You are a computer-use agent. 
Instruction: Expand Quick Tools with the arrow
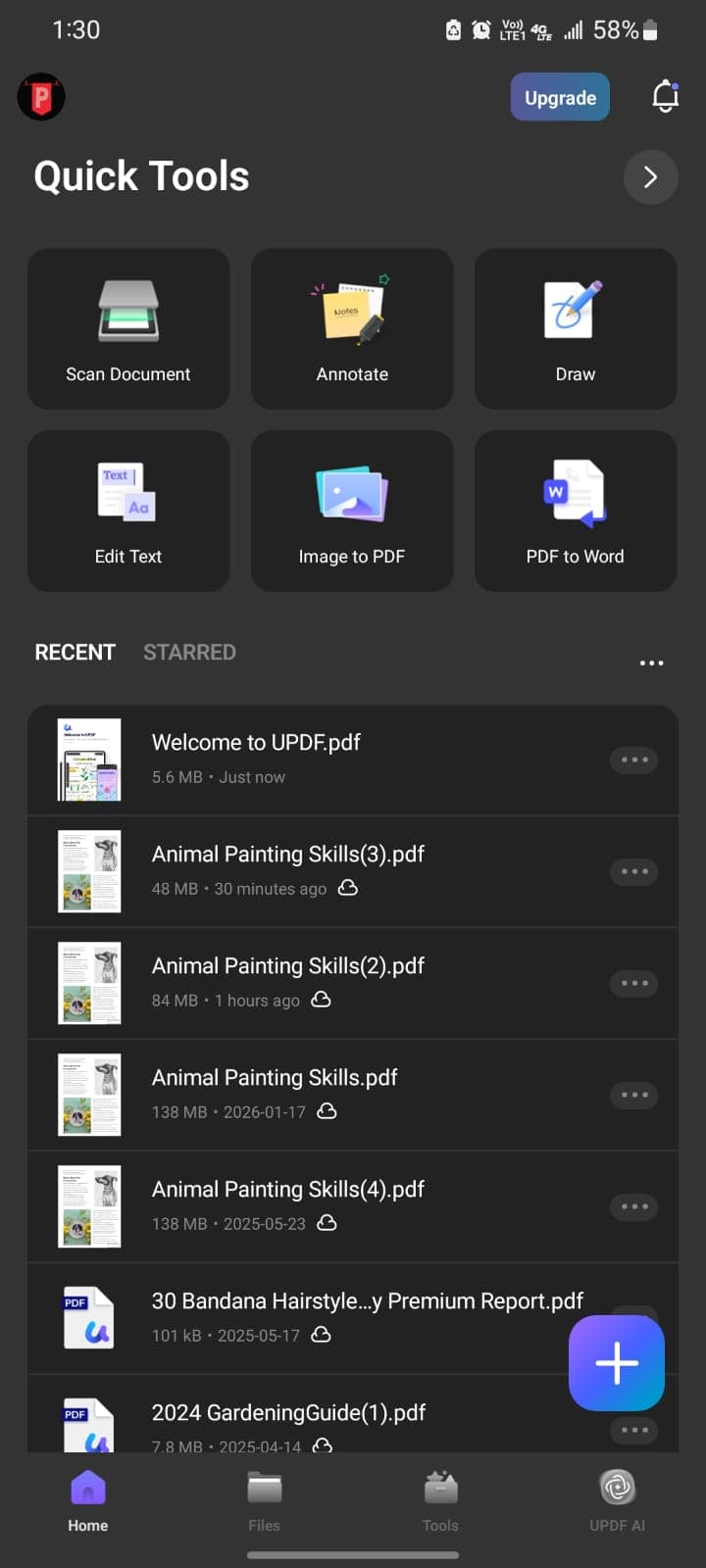pos(650,177)
